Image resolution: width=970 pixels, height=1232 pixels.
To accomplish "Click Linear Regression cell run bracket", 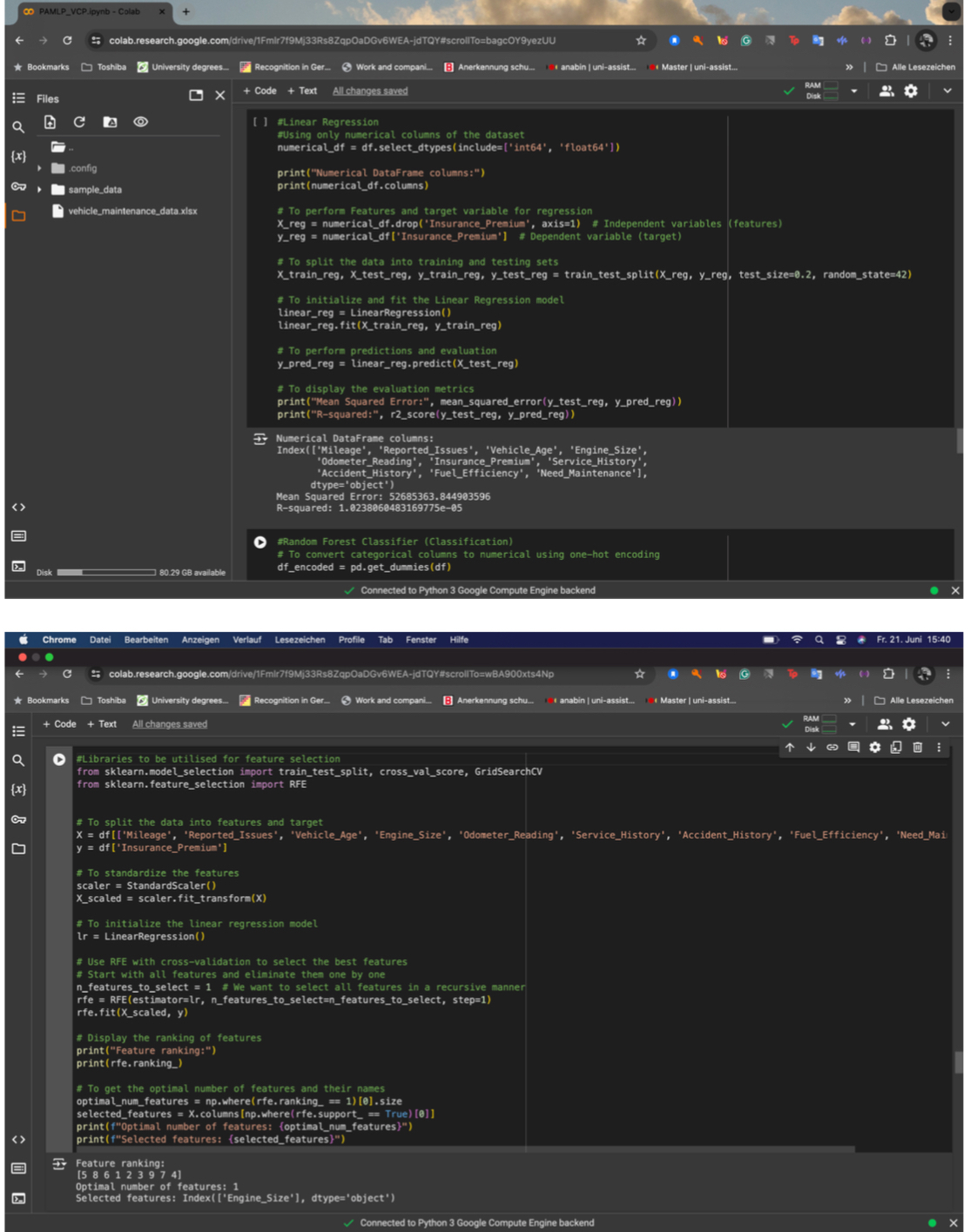I will click(259, 122).
